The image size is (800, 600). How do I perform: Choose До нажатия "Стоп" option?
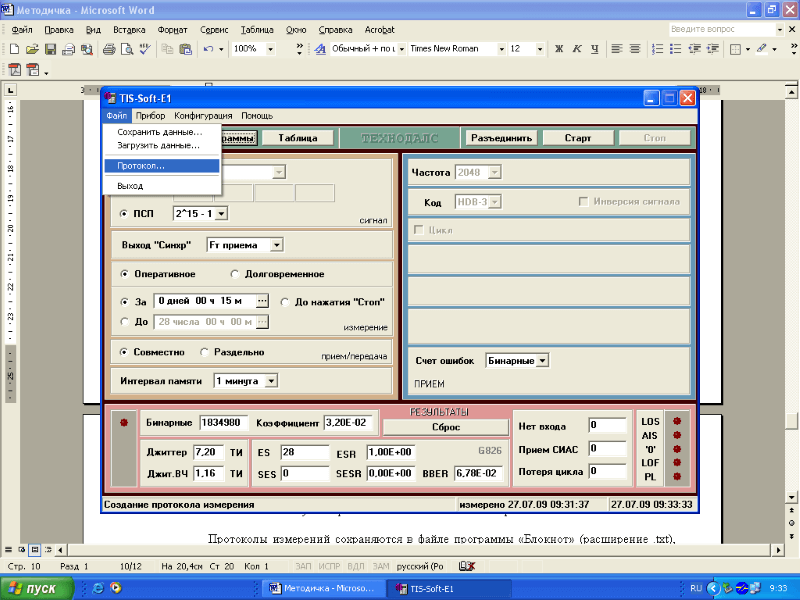click(x=285, y=302)
